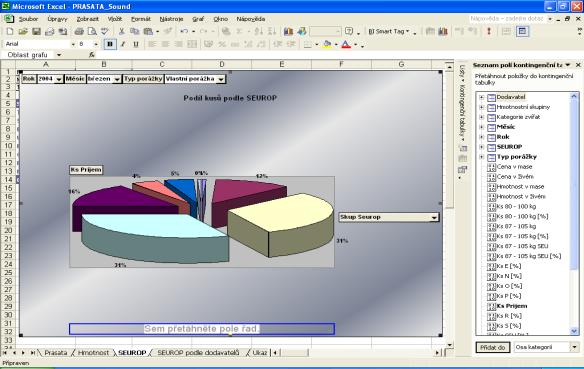Click the Ks Prijem chart field button
The height and width of the screenshot is (369, 584).
click(x=86, y=170)
